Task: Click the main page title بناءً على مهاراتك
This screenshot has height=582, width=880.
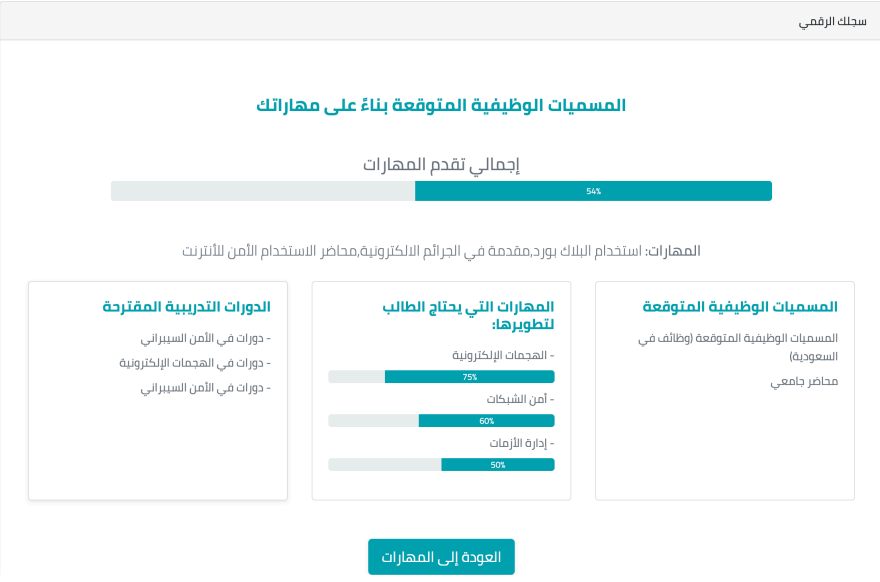Action: pyautogui.click(x=441, y=105)
